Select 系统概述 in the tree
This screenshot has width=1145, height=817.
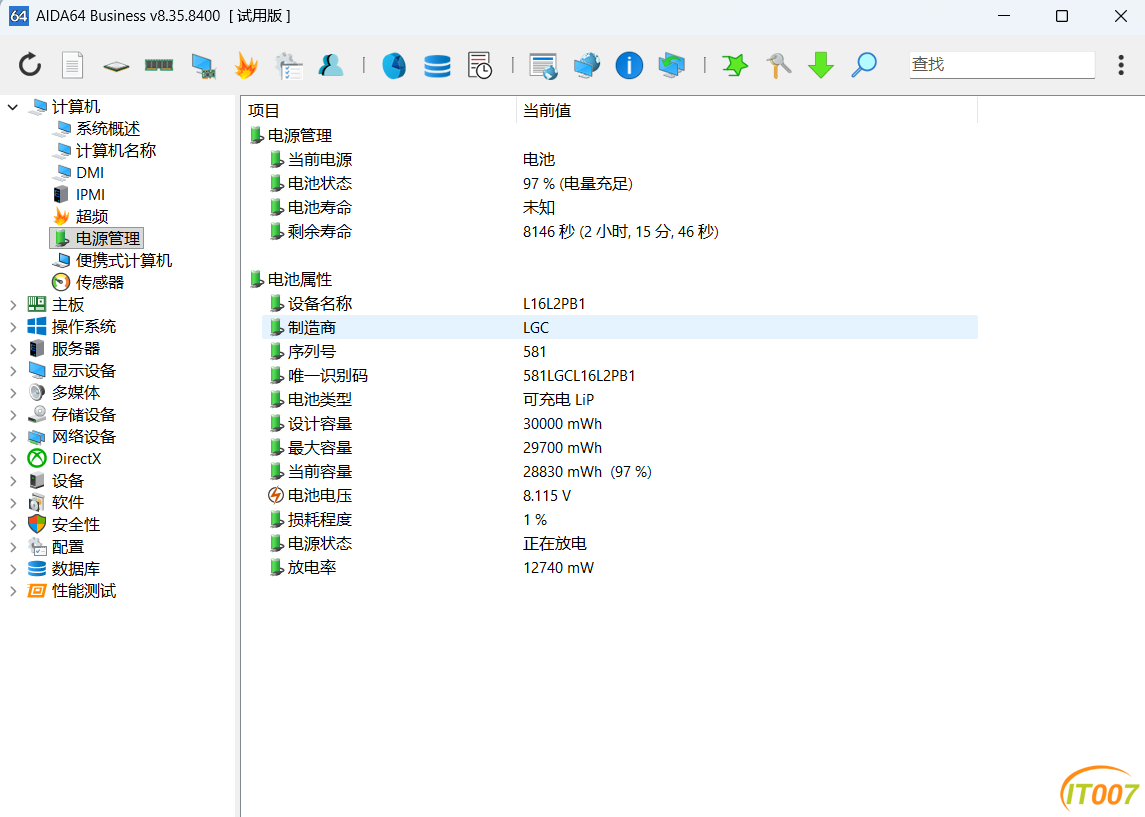pos(107,129)
